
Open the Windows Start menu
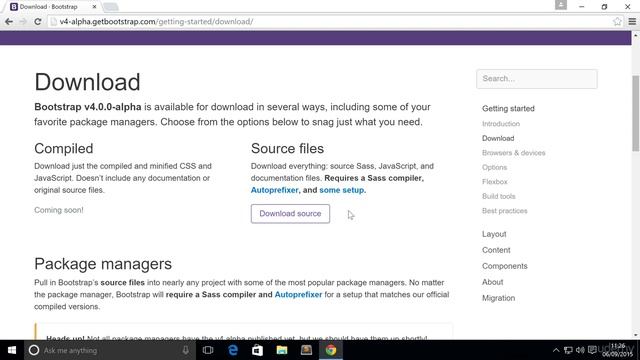[12, 350]
